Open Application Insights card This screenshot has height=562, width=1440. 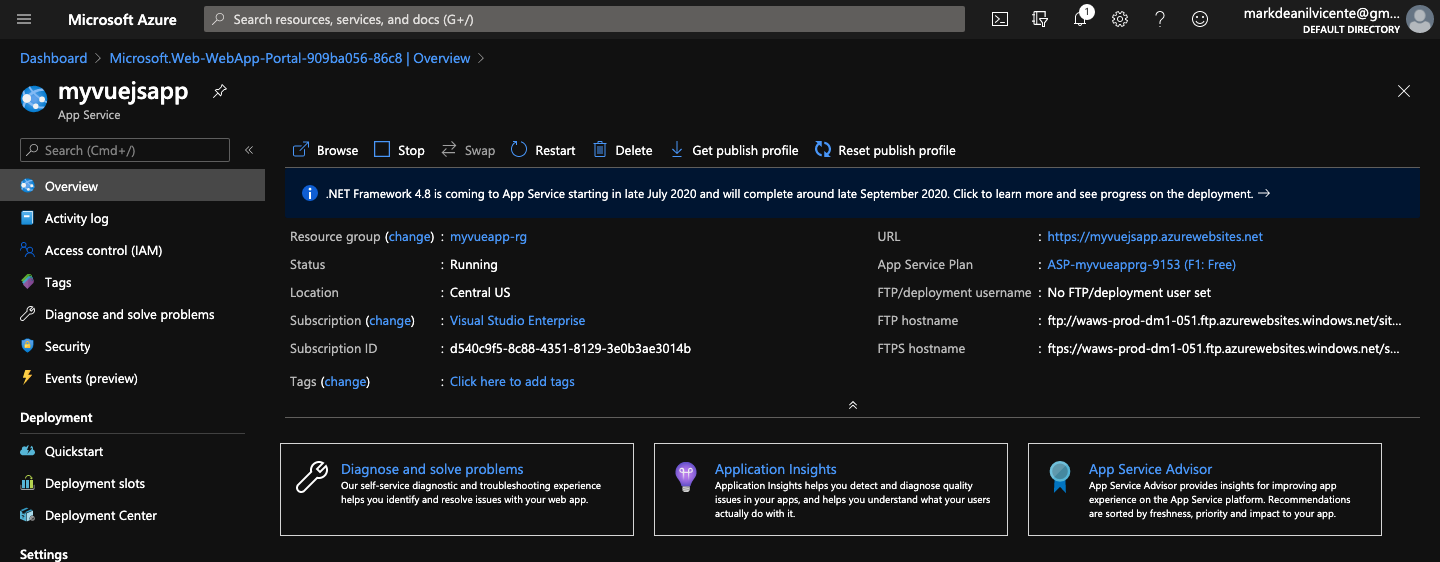click(831, 489)
